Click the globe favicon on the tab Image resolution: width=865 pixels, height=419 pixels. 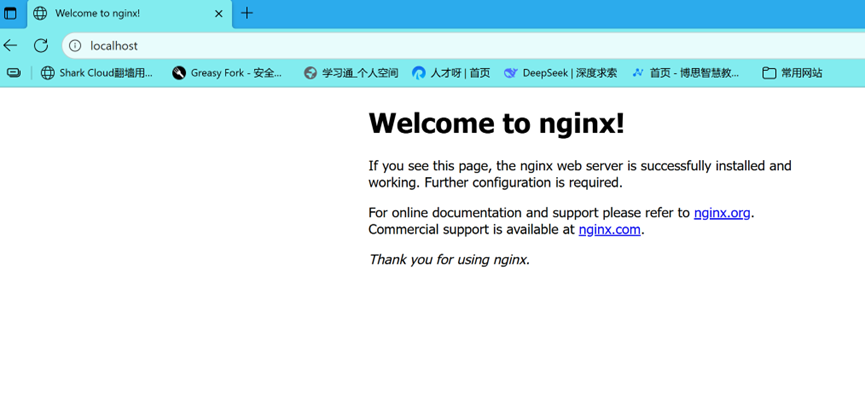click(40, 13)
